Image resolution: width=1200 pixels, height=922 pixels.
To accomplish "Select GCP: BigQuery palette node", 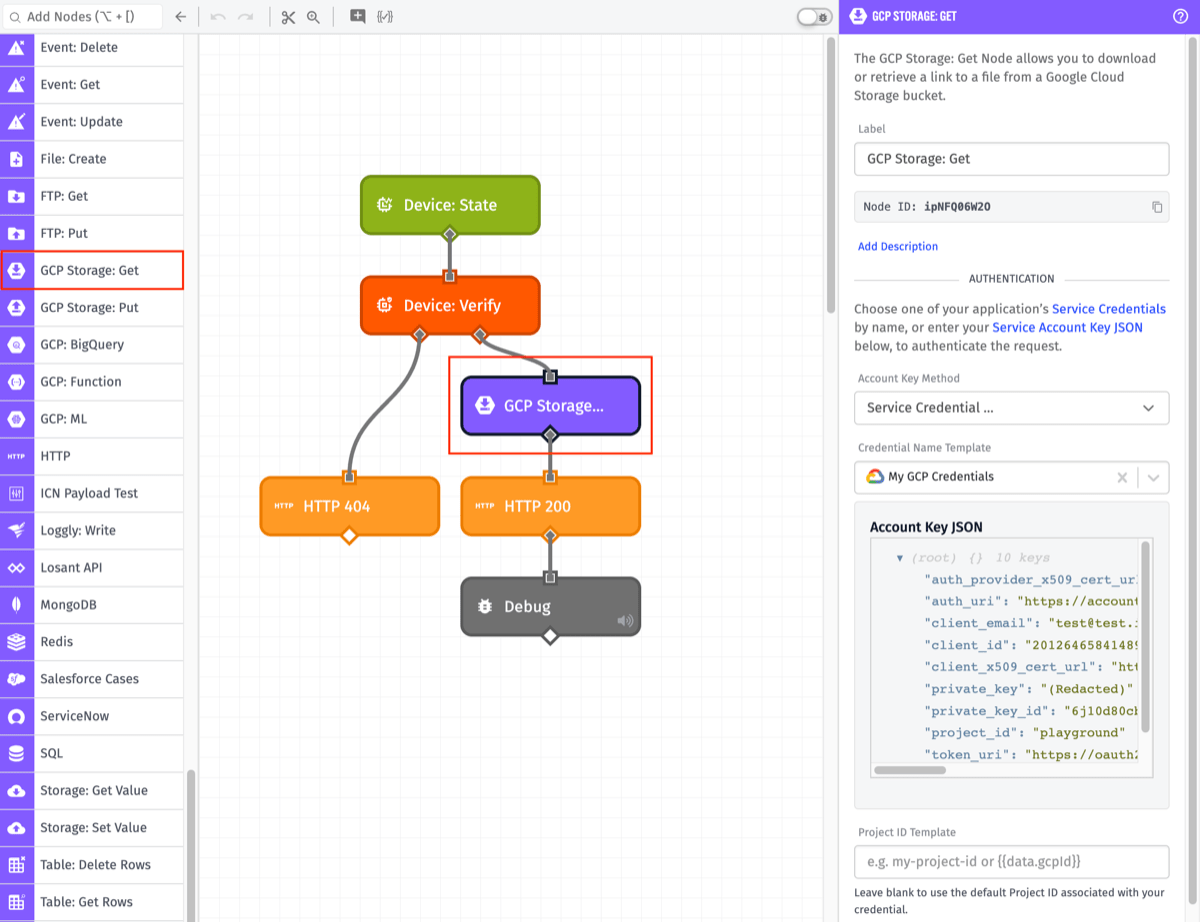I will (92, 345).
